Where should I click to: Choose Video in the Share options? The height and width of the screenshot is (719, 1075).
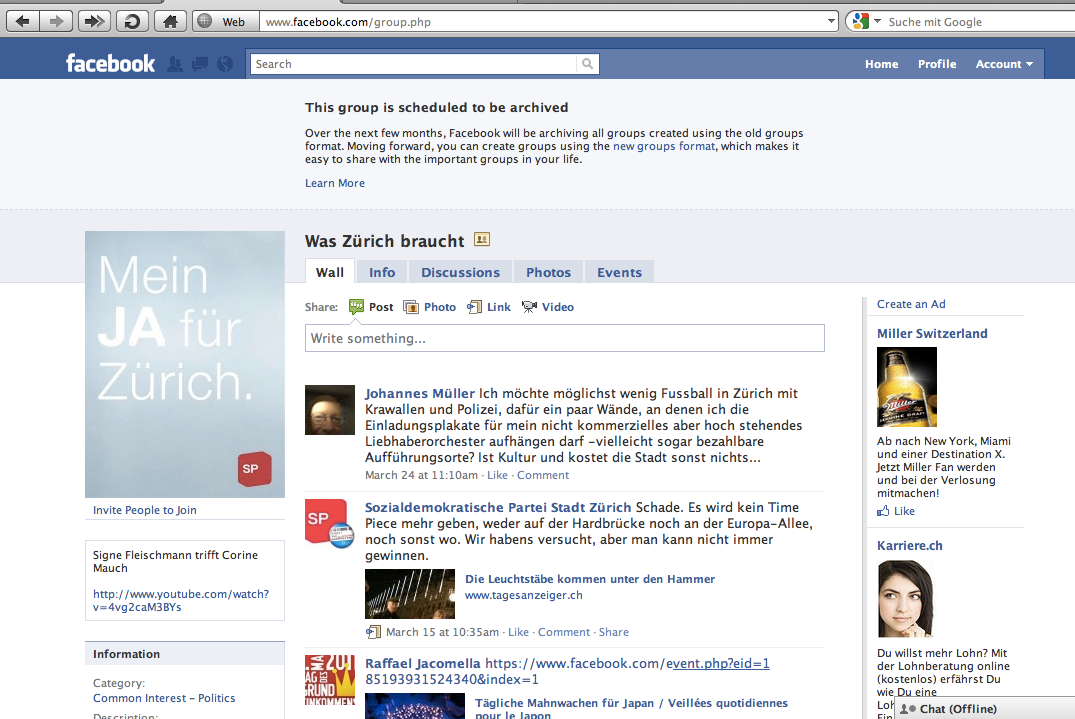(x=548, y=307)
